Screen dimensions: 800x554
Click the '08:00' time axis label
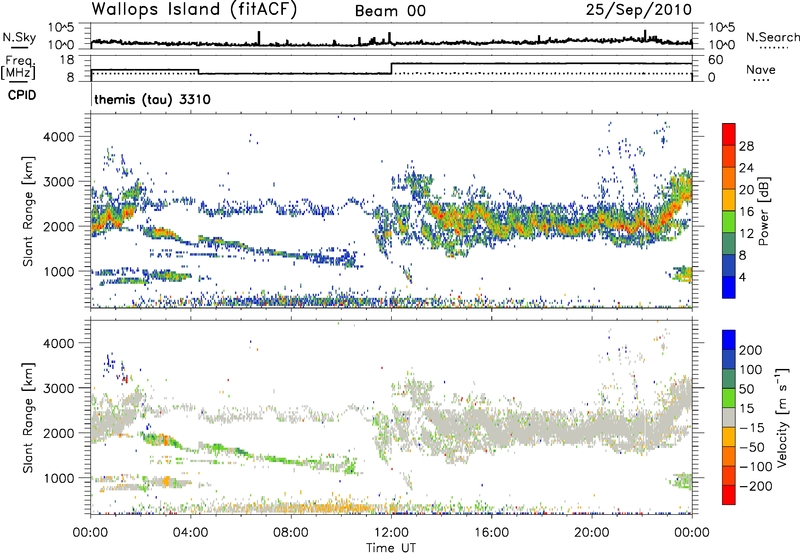tap(291, 533)
